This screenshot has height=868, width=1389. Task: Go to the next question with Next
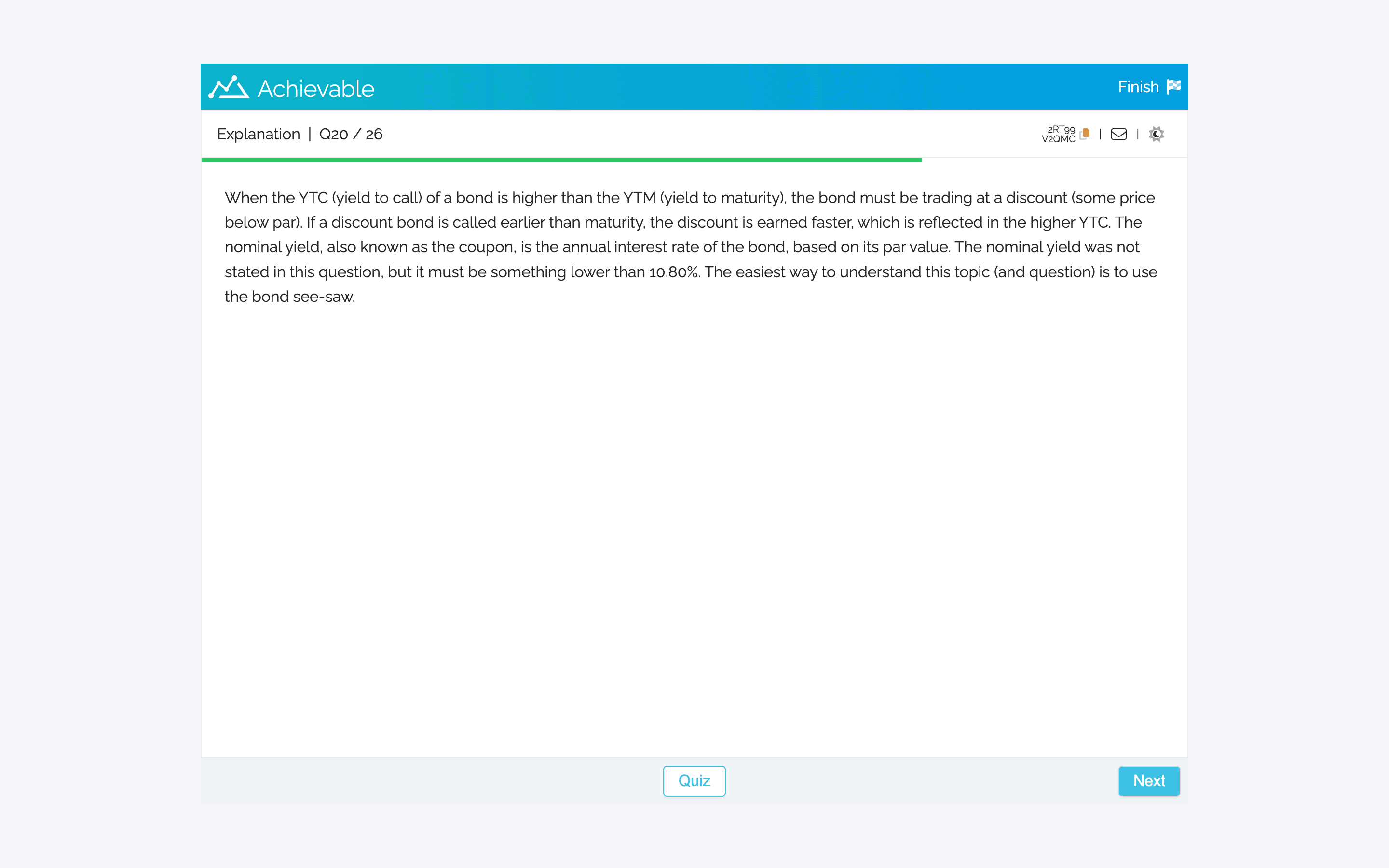point(1148,781)
